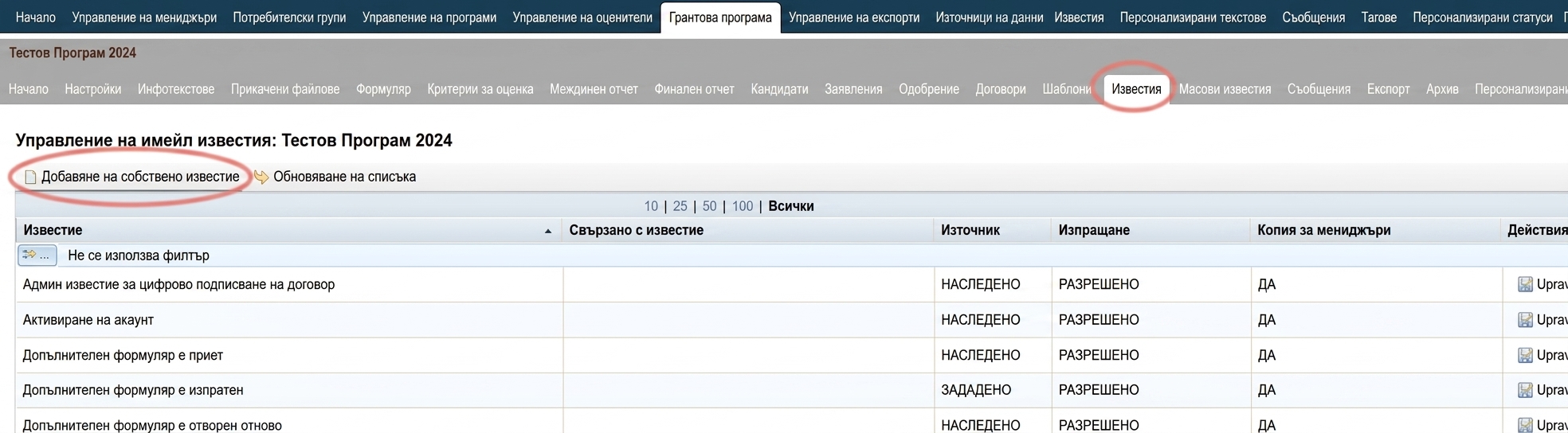Click the manage icon for Админ известие row
This screenshot has height=433, width=1568.
(x=1525, y=284)
